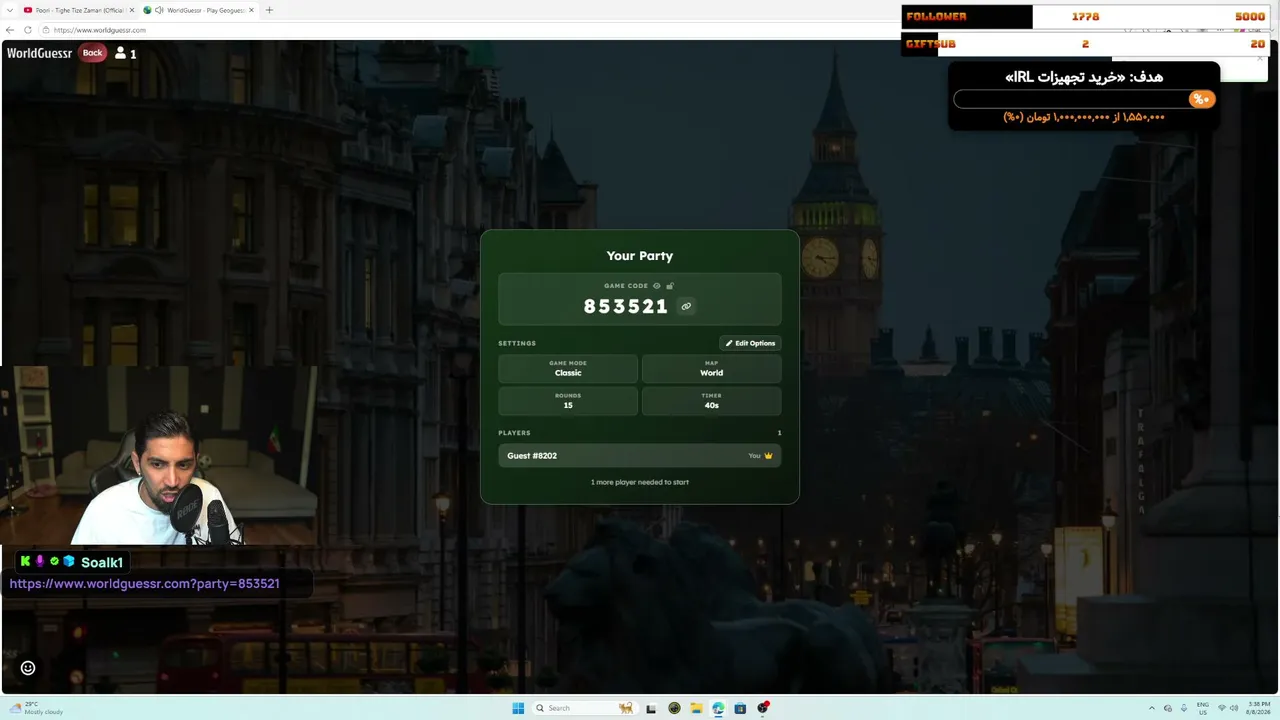Click the host crown icon

(768, 456)
